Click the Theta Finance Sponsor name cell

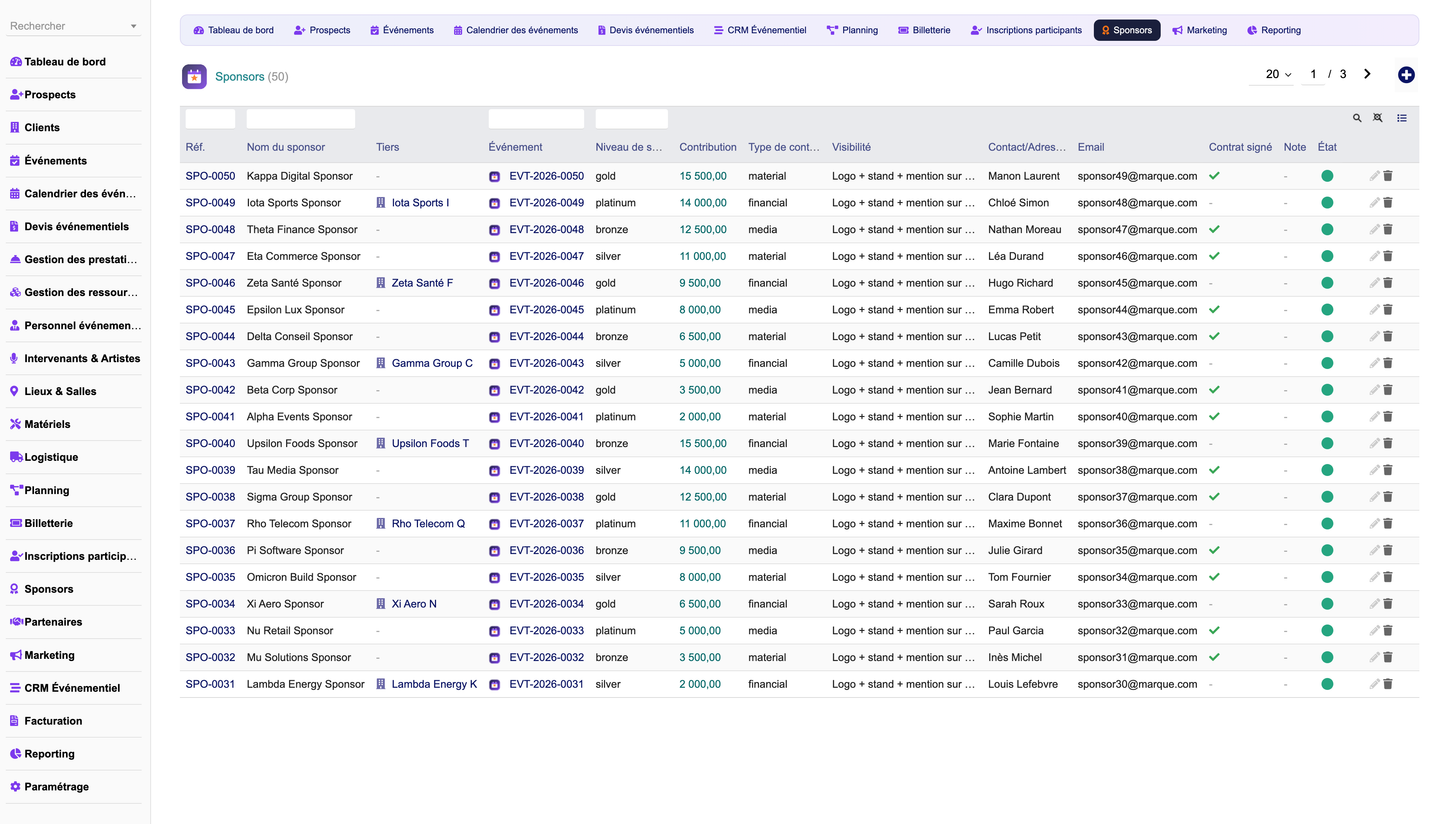click(302, 229)
